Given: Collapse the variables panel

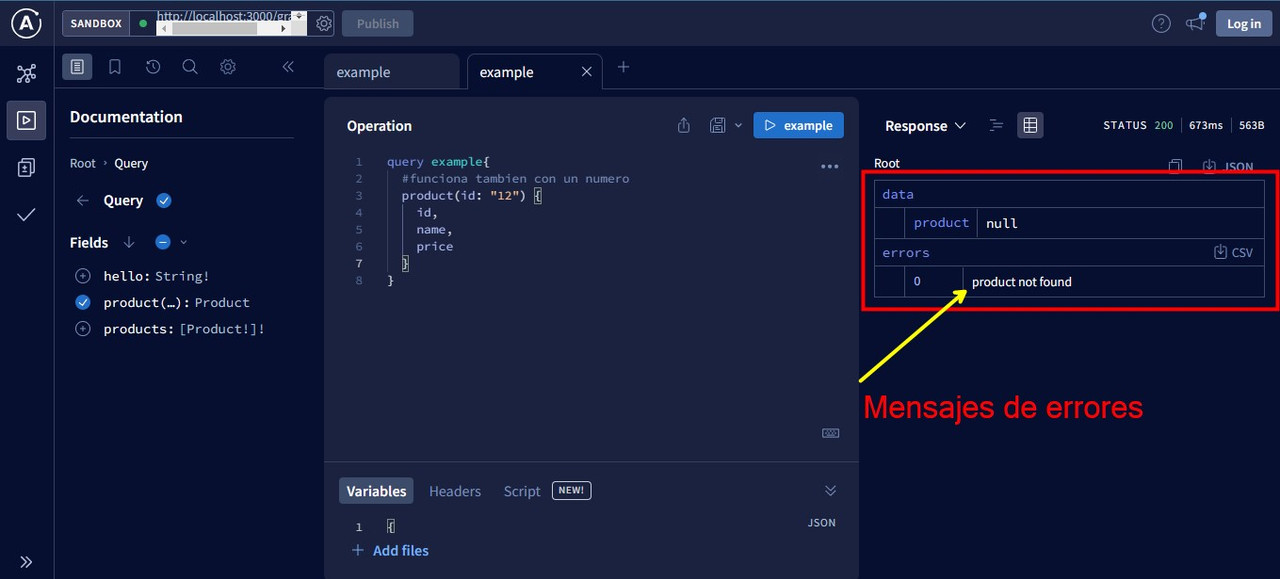Looking at the screenshot, I should [x=830, y=491].
